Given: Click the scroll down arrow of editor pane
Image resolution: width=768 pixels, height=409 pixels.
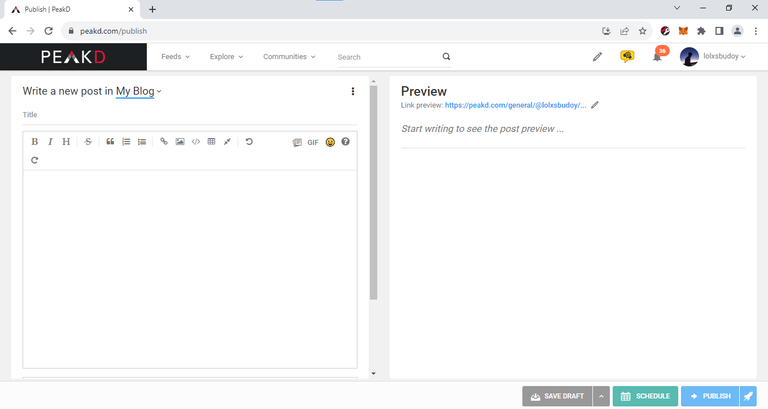Looking at the screenshot, I should point(373,374).
